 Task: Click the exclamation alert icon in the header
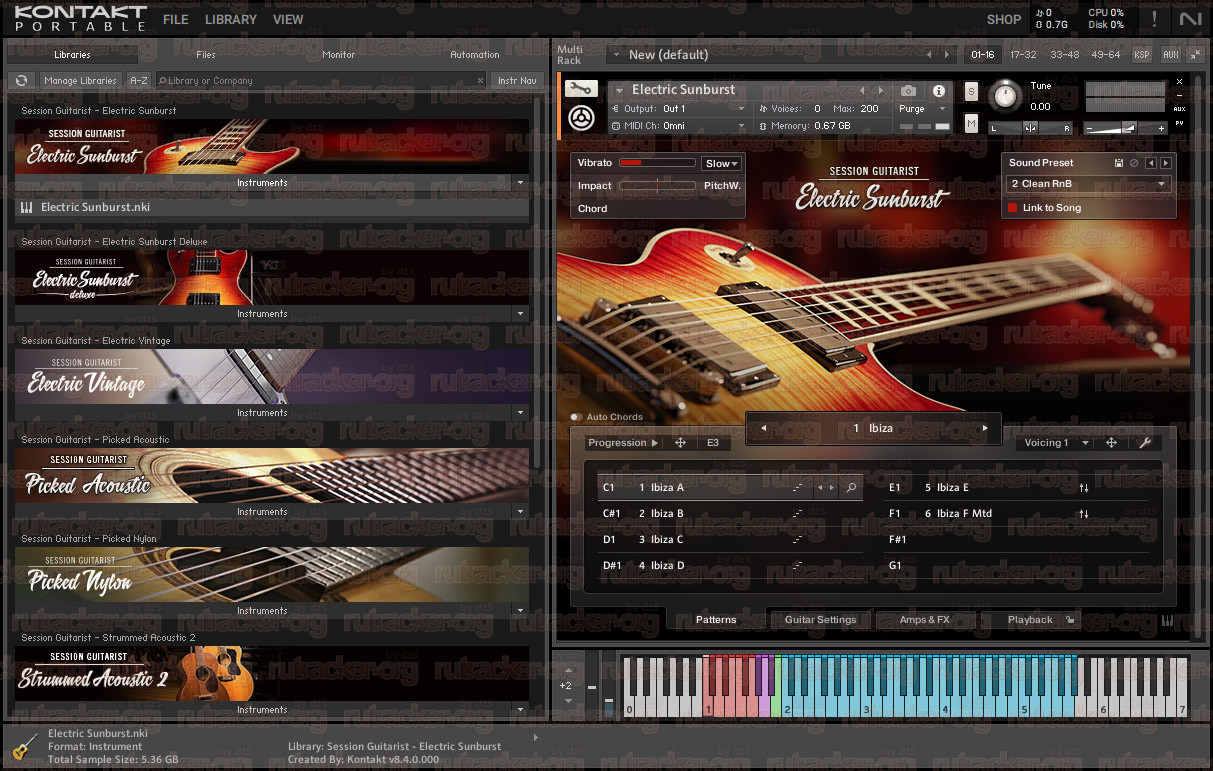[x=1155, y=18]
